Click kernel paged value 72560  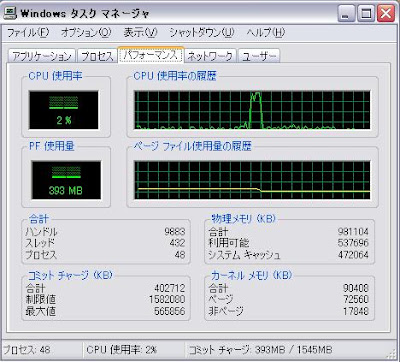pos(356,299)
